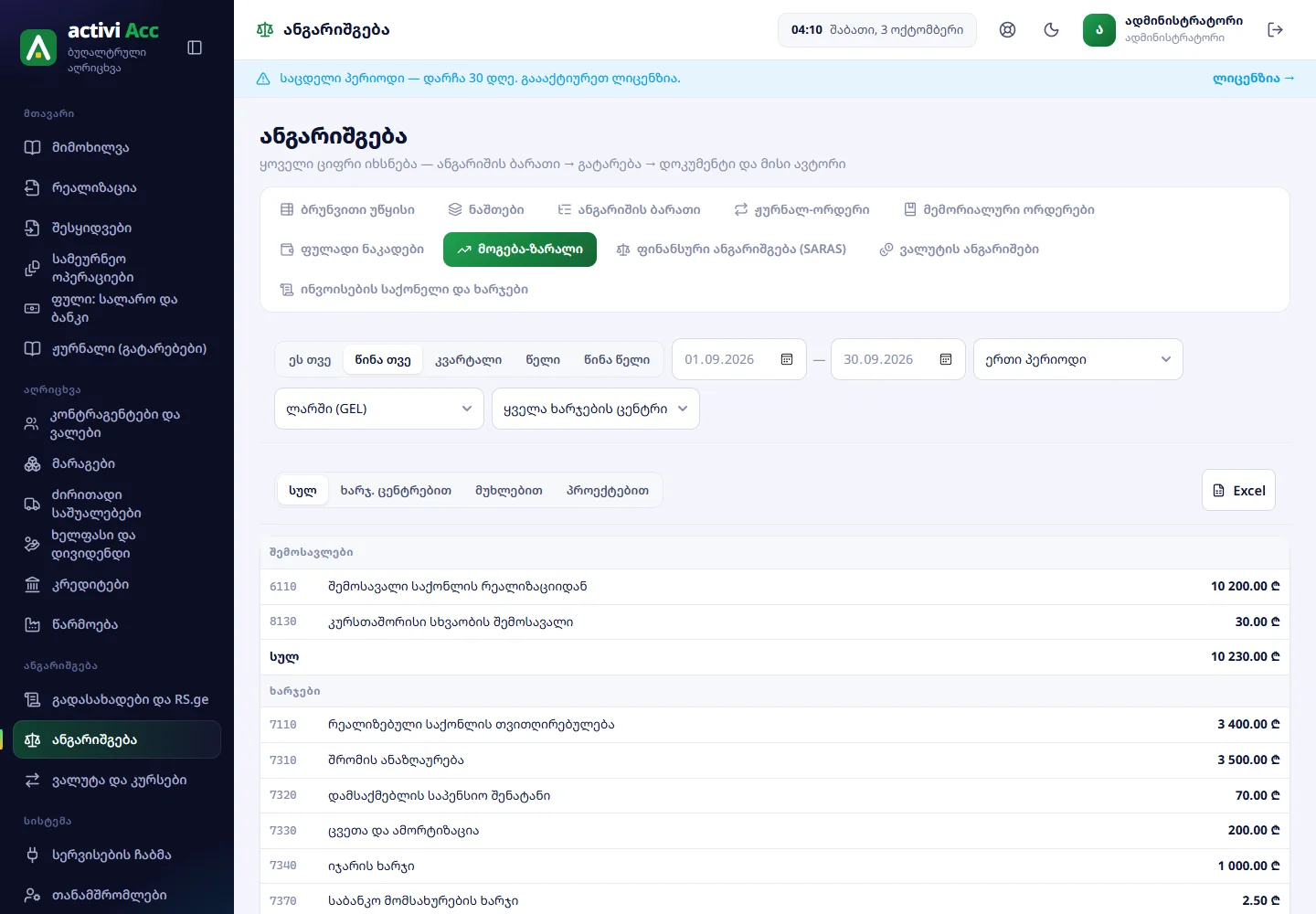Open calendar picker for end date 30.09.2026

946,359
